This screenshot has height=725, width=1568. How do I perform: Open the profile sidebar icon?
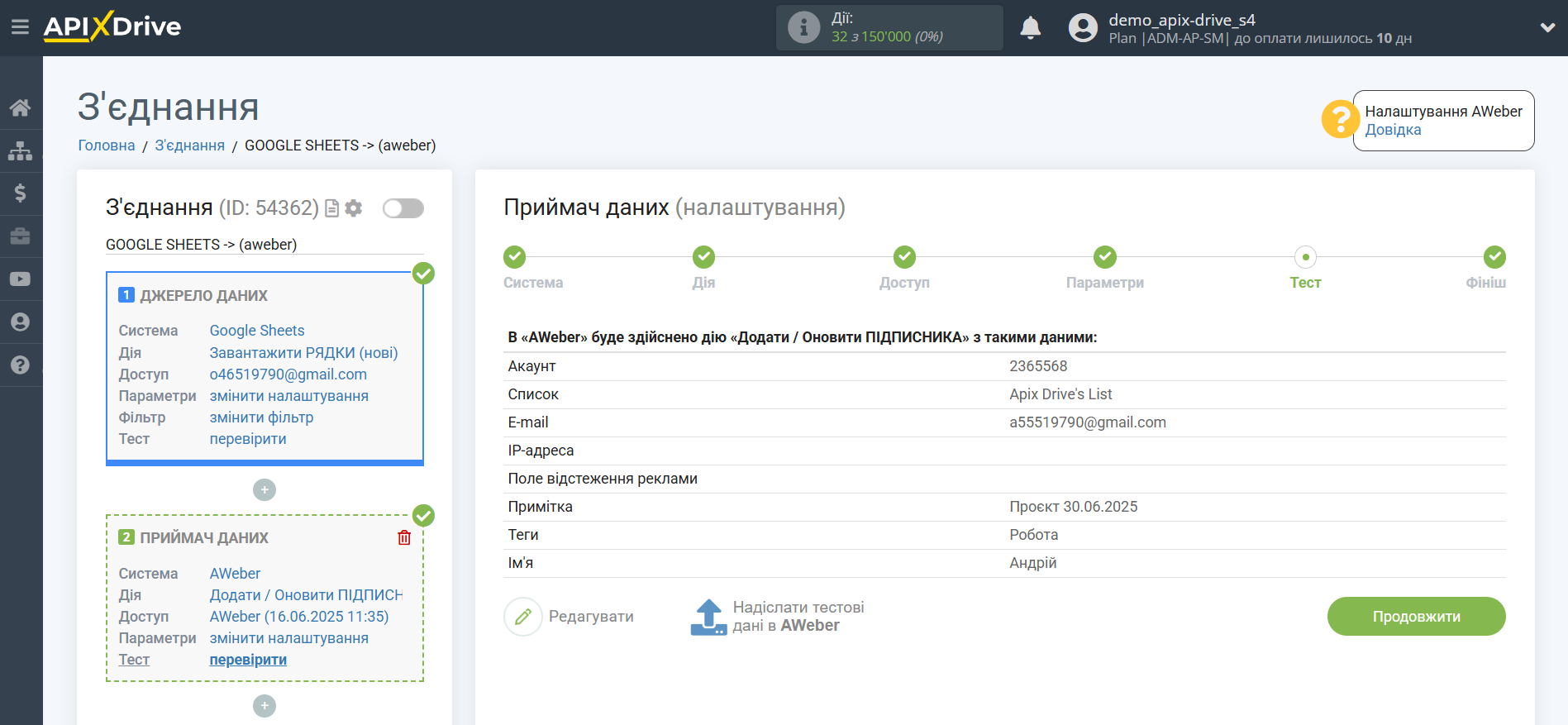pos(21,322)
